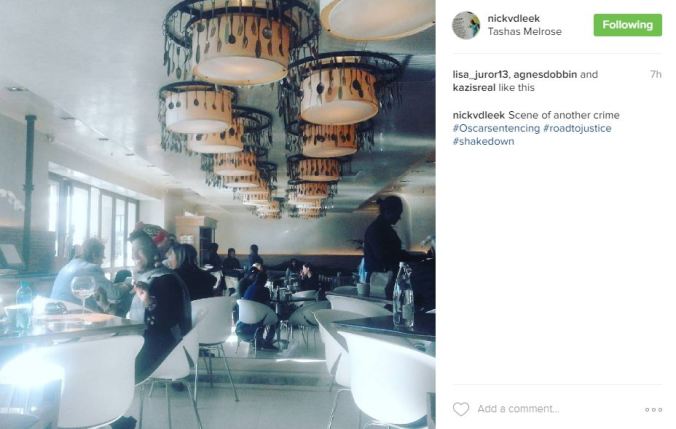Open kazisreal's profile from likes

click(474, 88)
